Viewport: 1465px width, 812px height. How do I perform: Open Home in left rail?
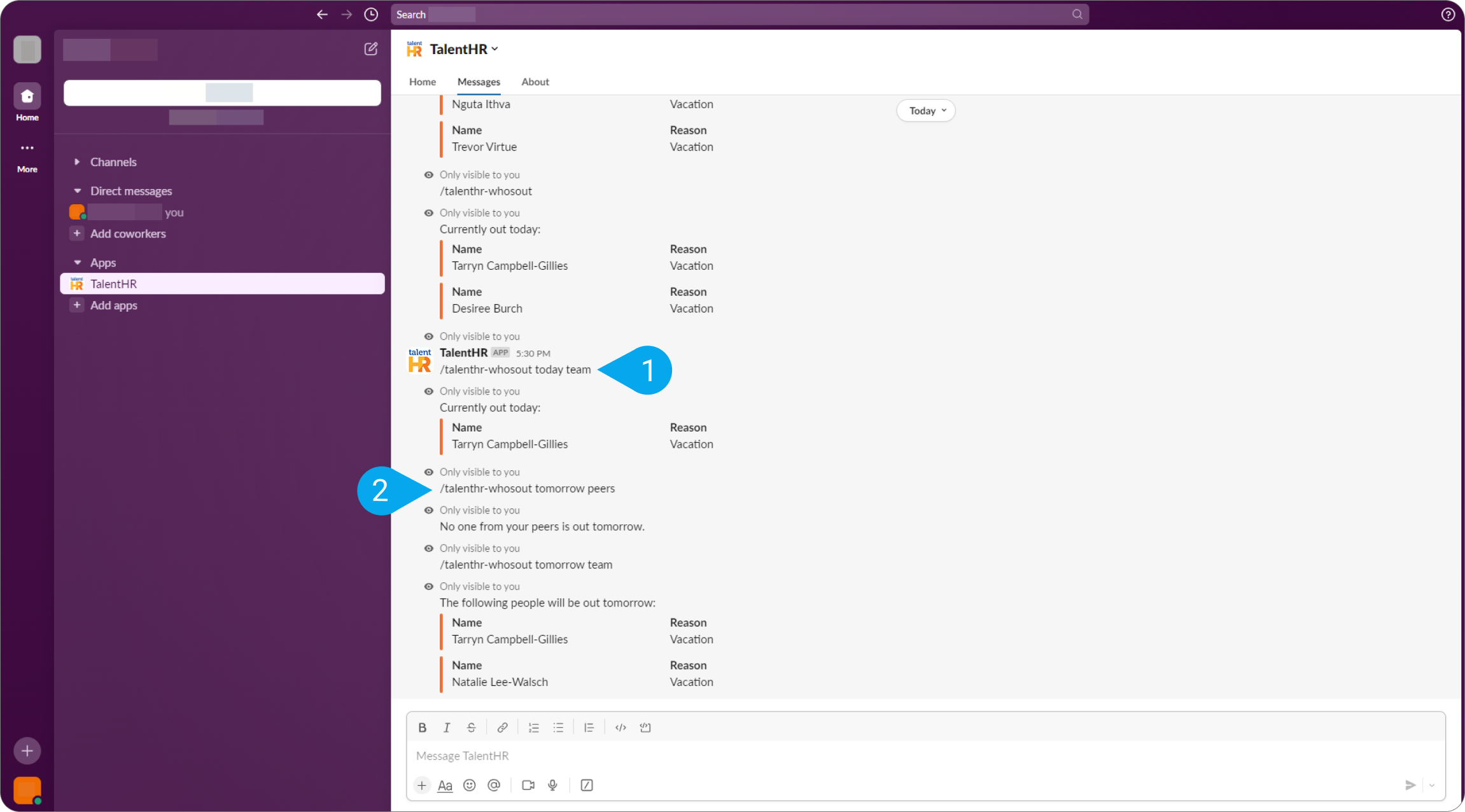coord(27,102)
